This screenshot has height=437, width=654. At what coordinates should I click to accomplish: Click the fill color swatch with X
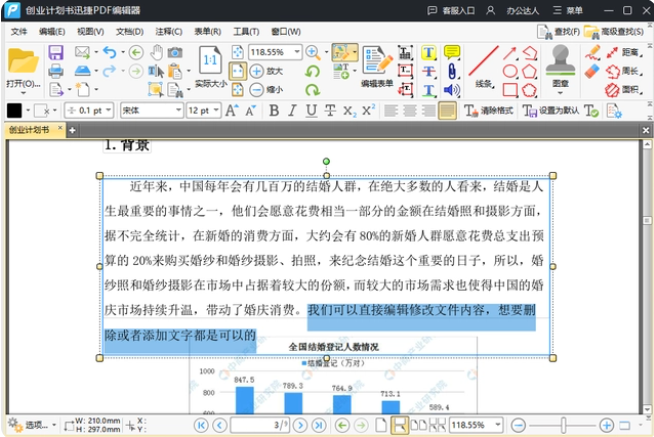tap(42, 111)
